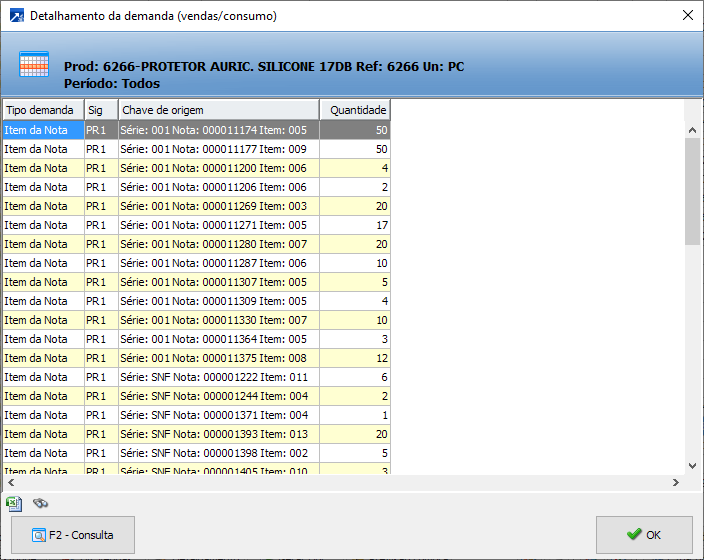Select row with Nota 000011375 Item 008
Screen dimensions: 704x560
tap(197, 358)
